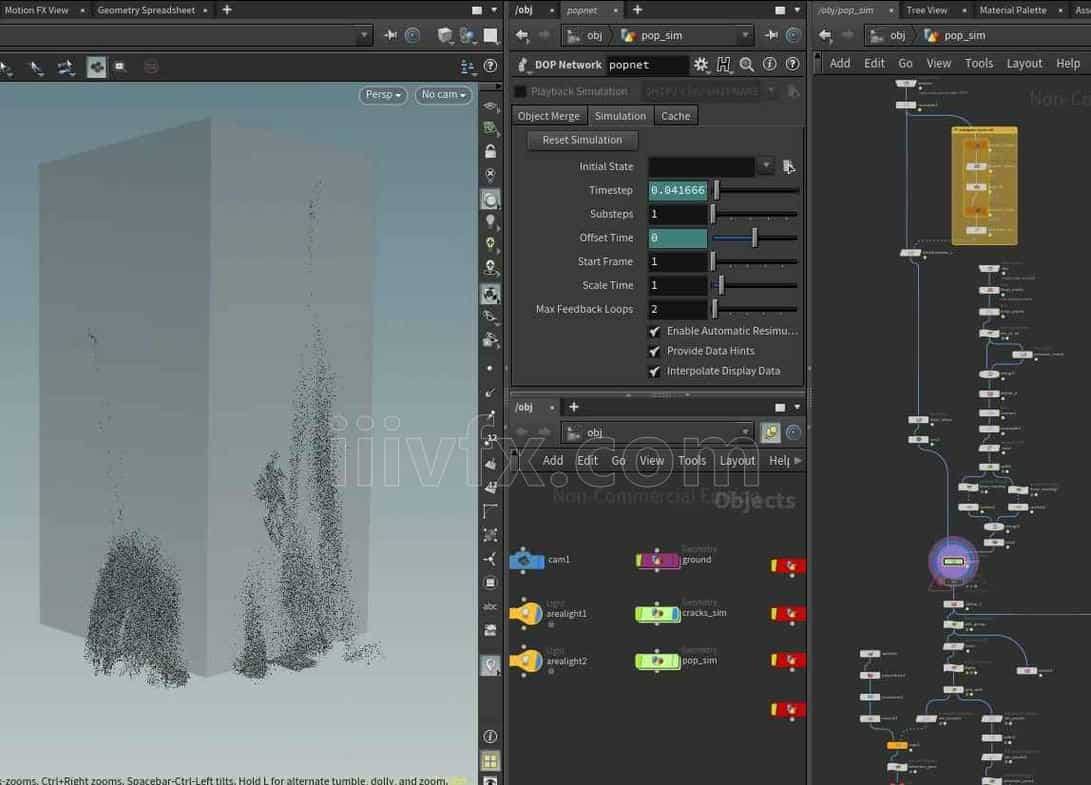
Task: Toggle the eye icon atop the viewport side toolbar
Action: point(491,106)
